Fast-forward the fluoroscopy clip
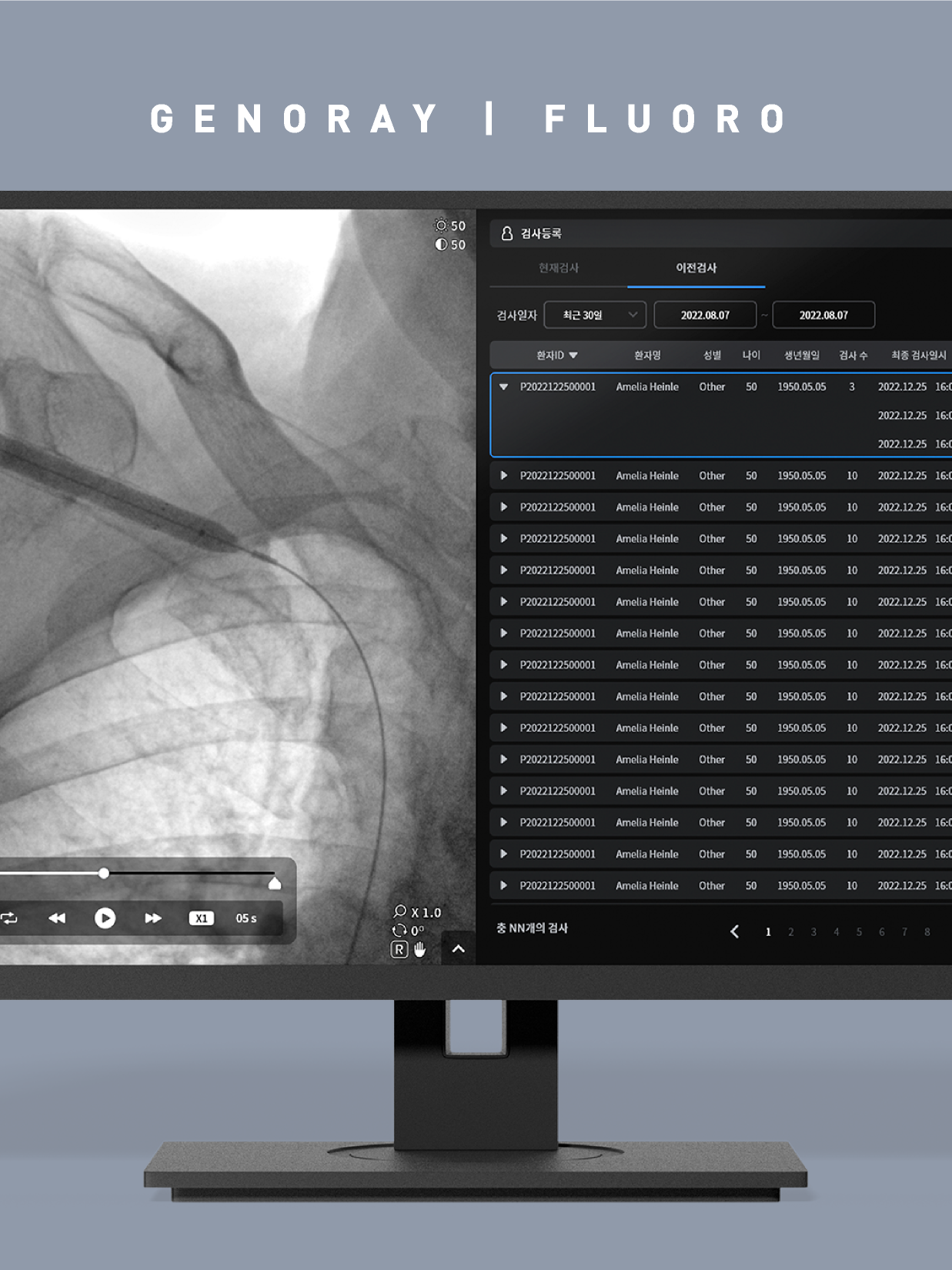Viewport: 952px width, 1270px height. click(x=153, y=918)
